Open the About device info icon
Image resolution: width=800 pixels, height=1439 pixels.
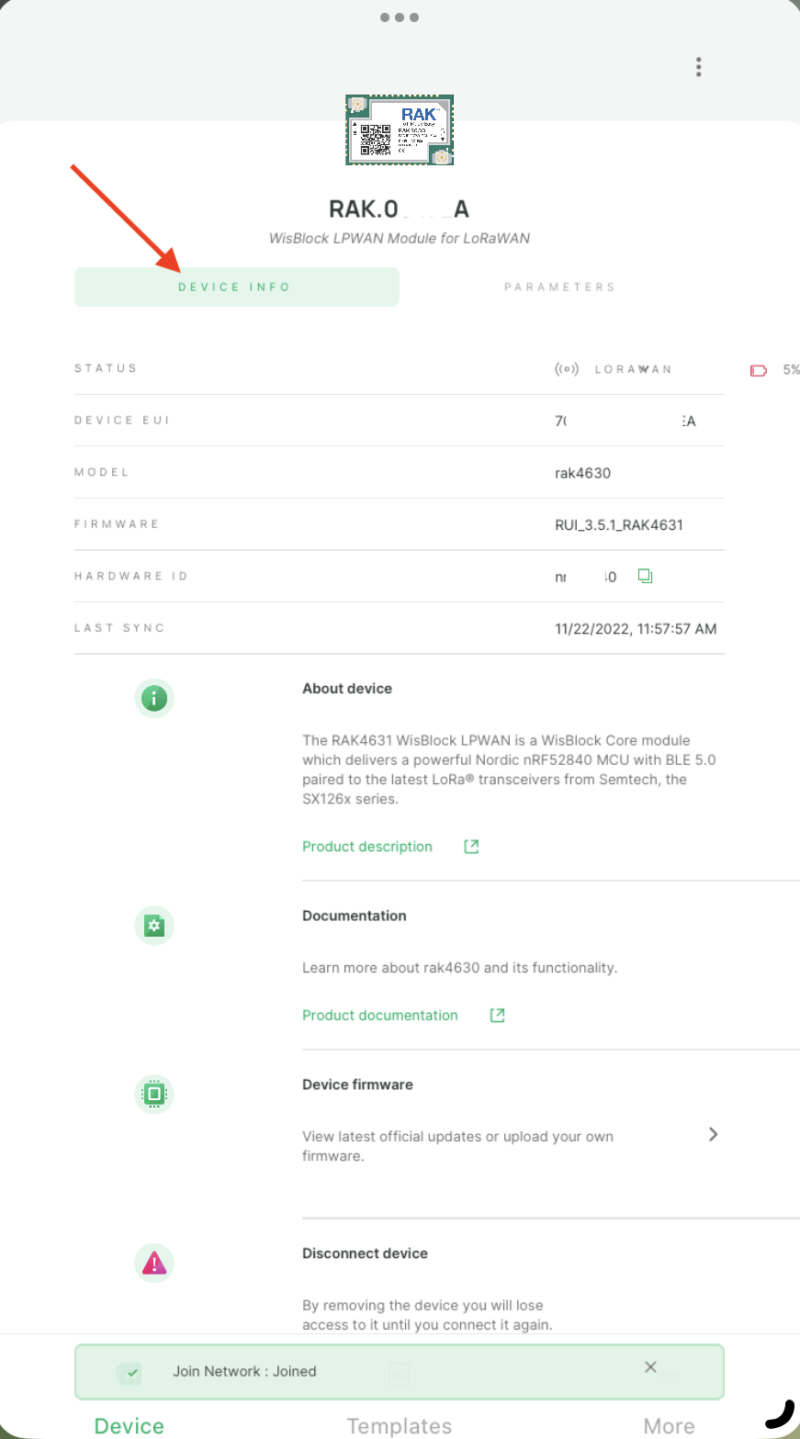click(154, 698)
